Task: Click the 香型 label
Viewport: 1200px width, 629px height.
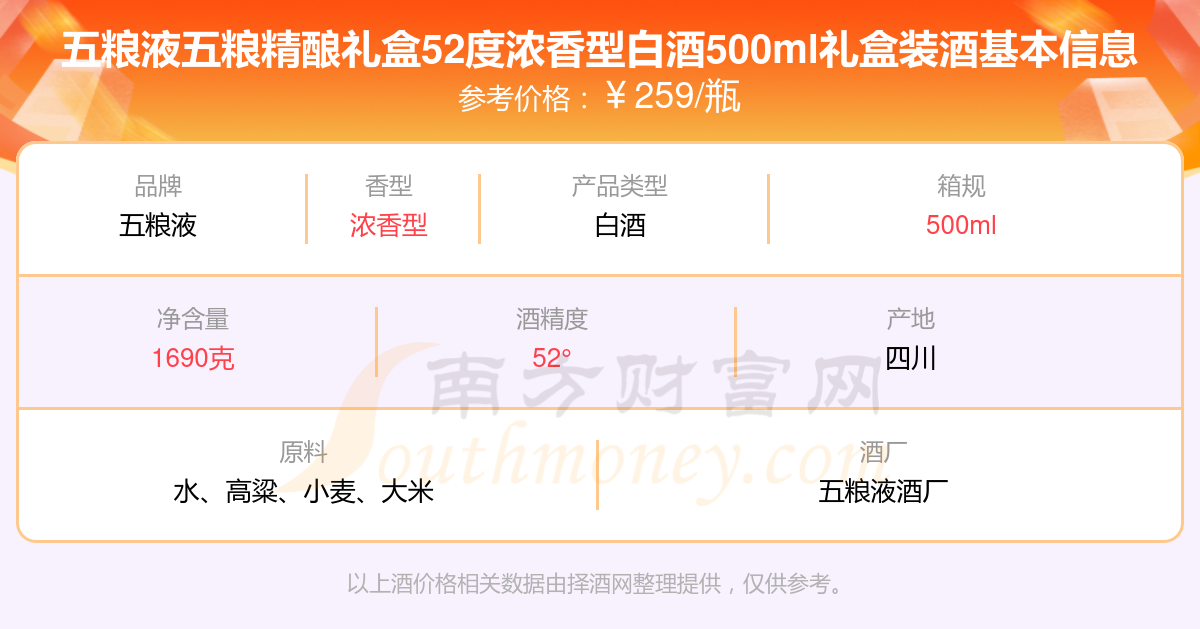Action: (x=389, y=186)
